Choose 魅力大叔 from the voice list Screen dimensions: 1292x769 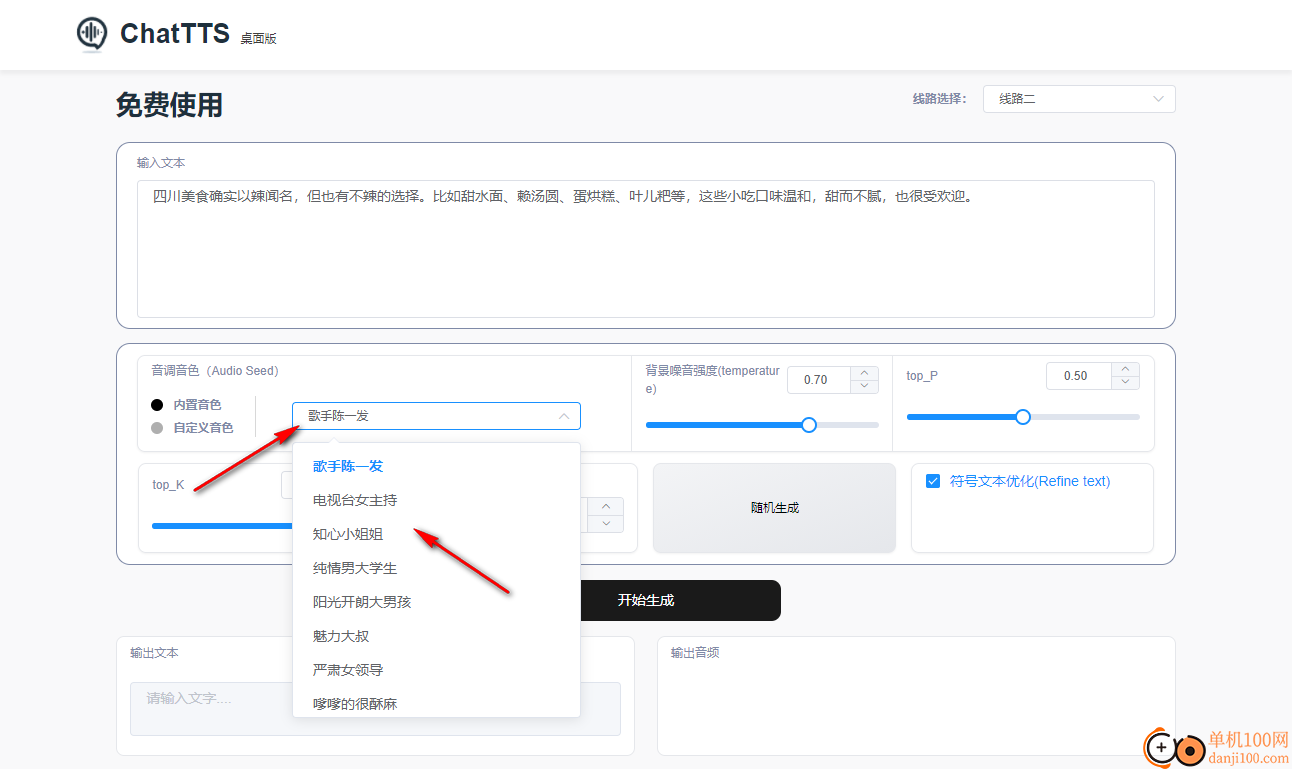(x=436, y=636)
